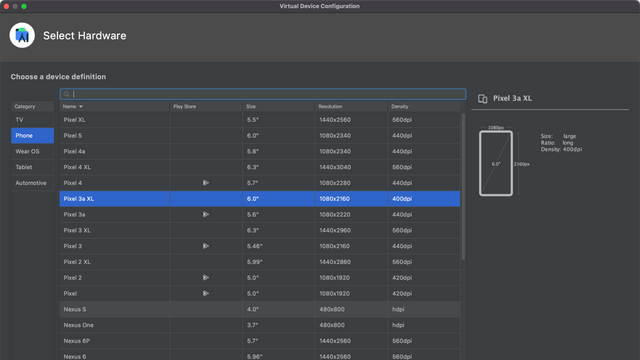Screen dimensions: 640x360
Task: Sort by Size column header
Action: coord(279,107)
